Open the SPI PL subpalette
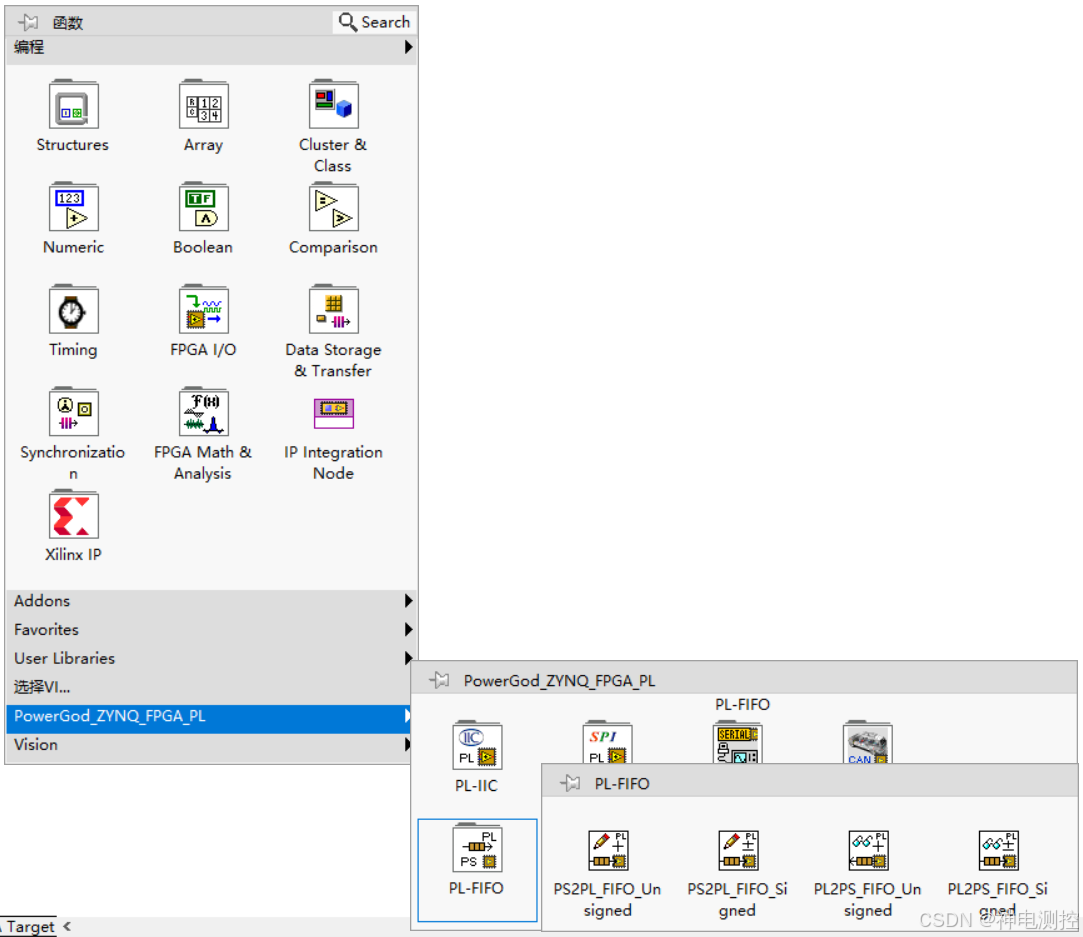 [607, 743]
